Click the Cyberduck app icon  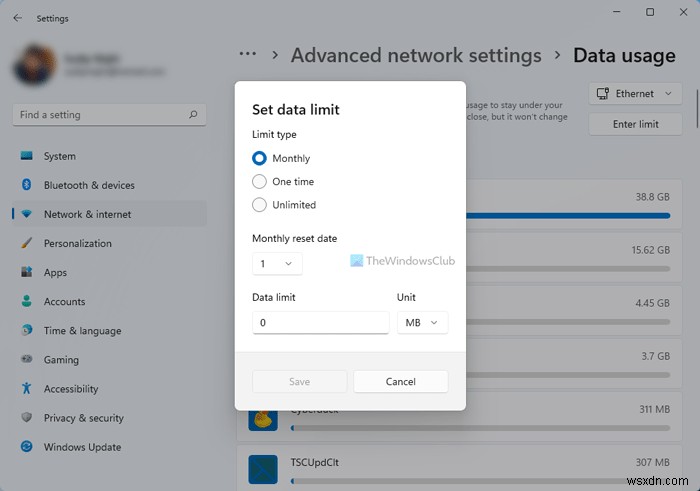pos(263,420)
